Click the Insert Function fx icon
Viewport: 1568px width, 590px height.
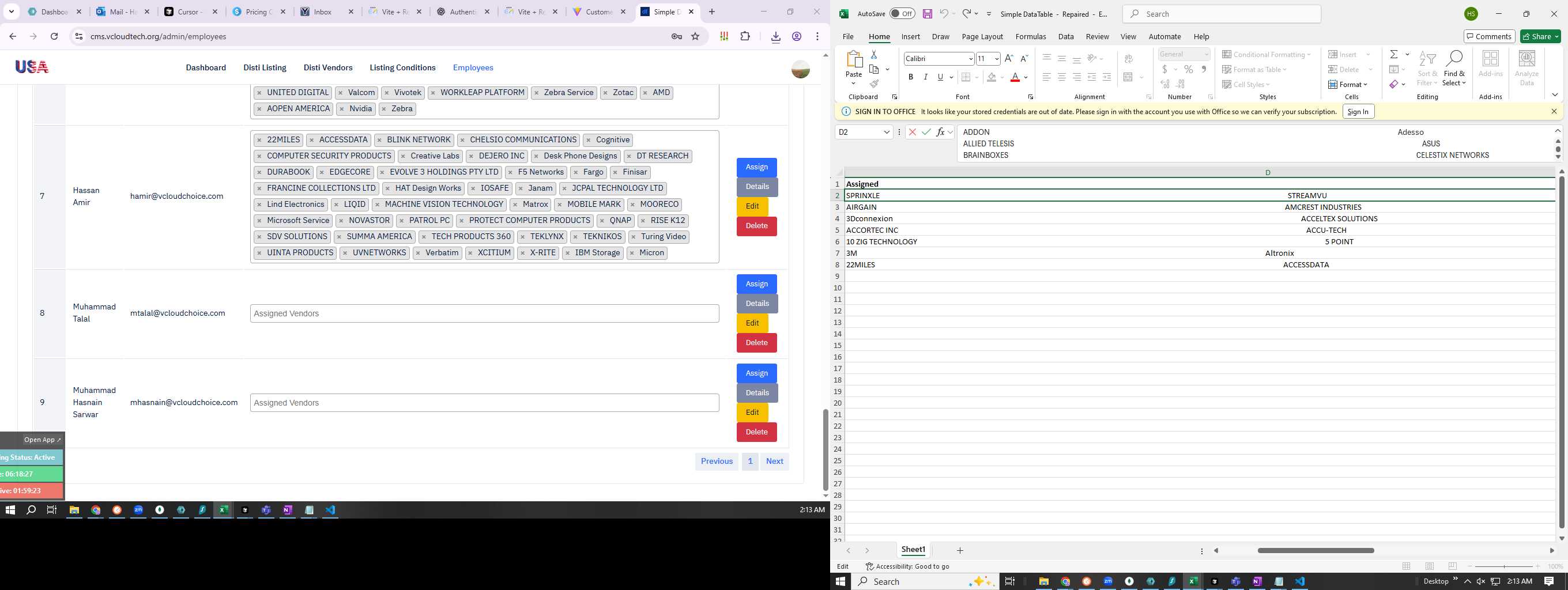(x=940, y=131)
